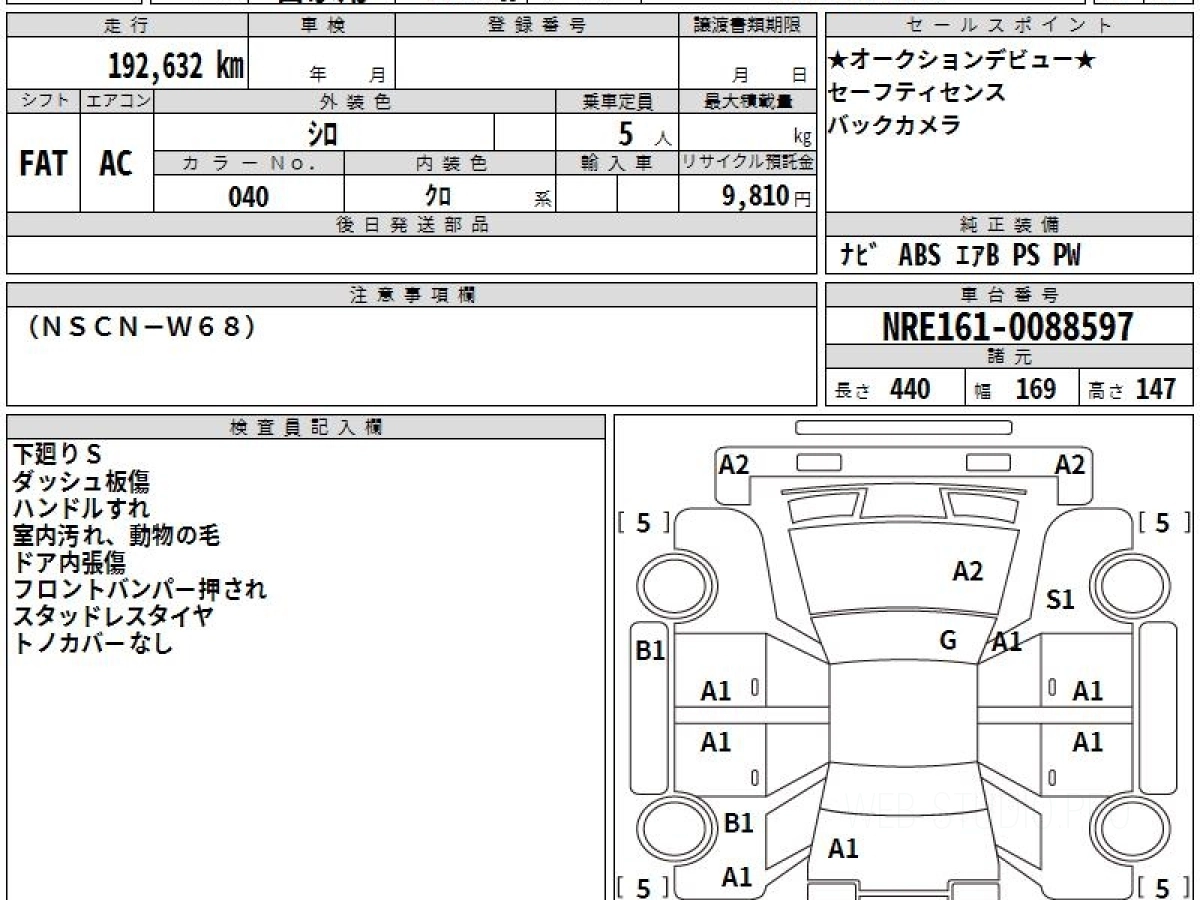The width and height of the screenshot is (1200, 900).
Task: Click the mileage value 192,632 km
Action: click(x=175, y=66)
